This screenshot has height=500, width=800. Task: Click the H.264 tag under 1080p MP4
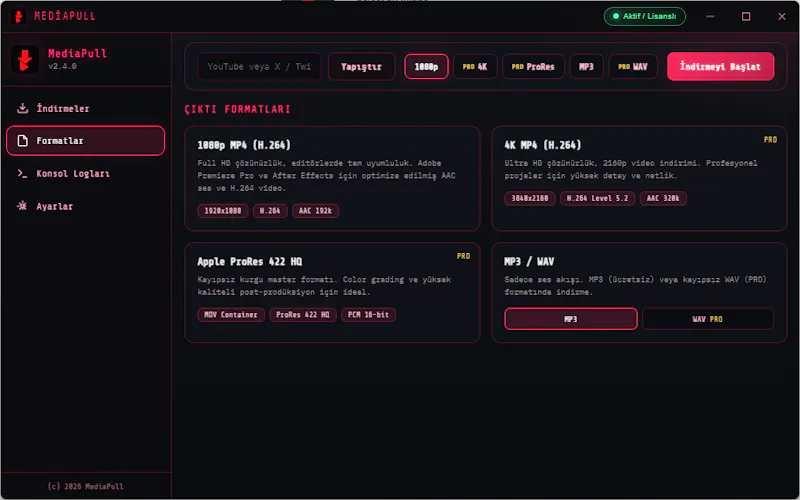[270, 211]
